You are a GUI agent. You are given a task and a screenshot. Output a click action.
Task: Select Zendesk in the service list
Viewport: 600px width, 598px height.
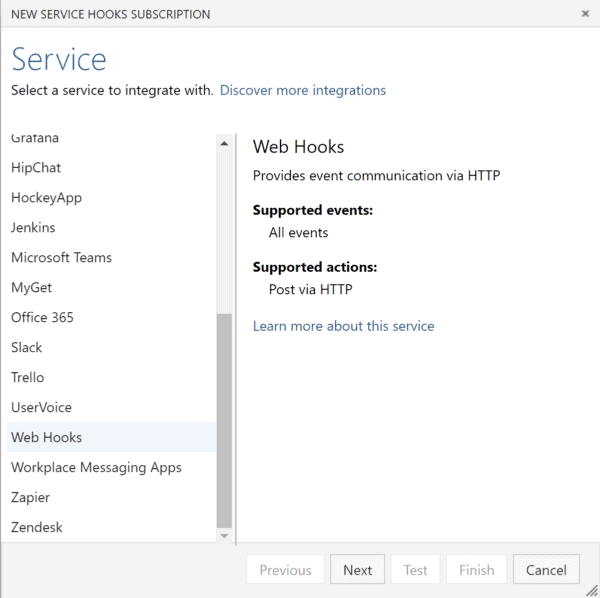37,527
